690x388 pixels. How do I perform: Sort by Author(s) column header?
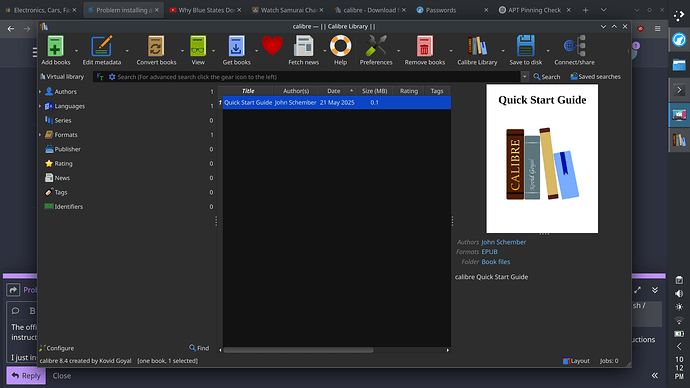(x=296, y=91)
